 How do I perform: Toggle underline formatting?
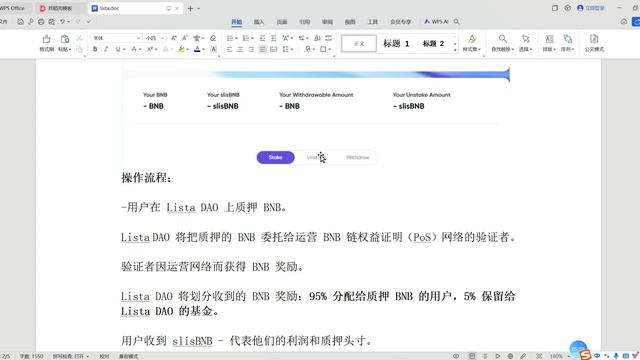pyautogui.click(x=118, y=49)
